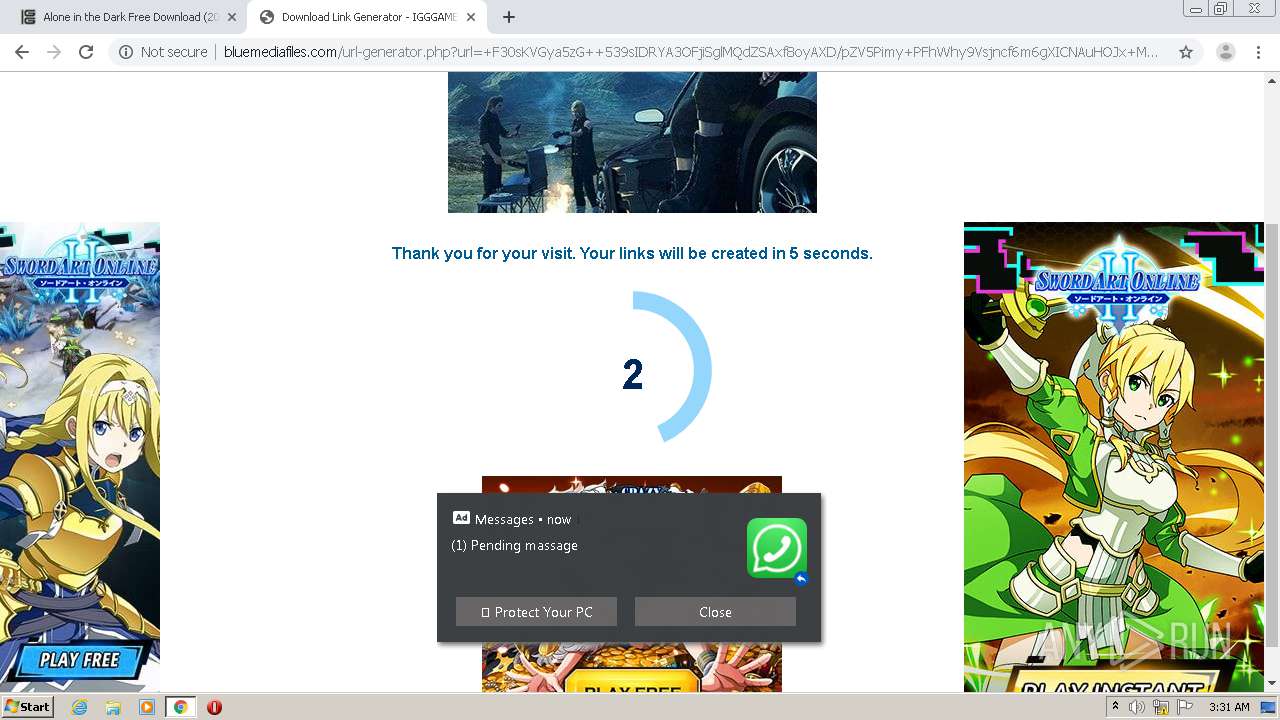
Task: Go forward in browser history
Action: [x=54, y=52]
